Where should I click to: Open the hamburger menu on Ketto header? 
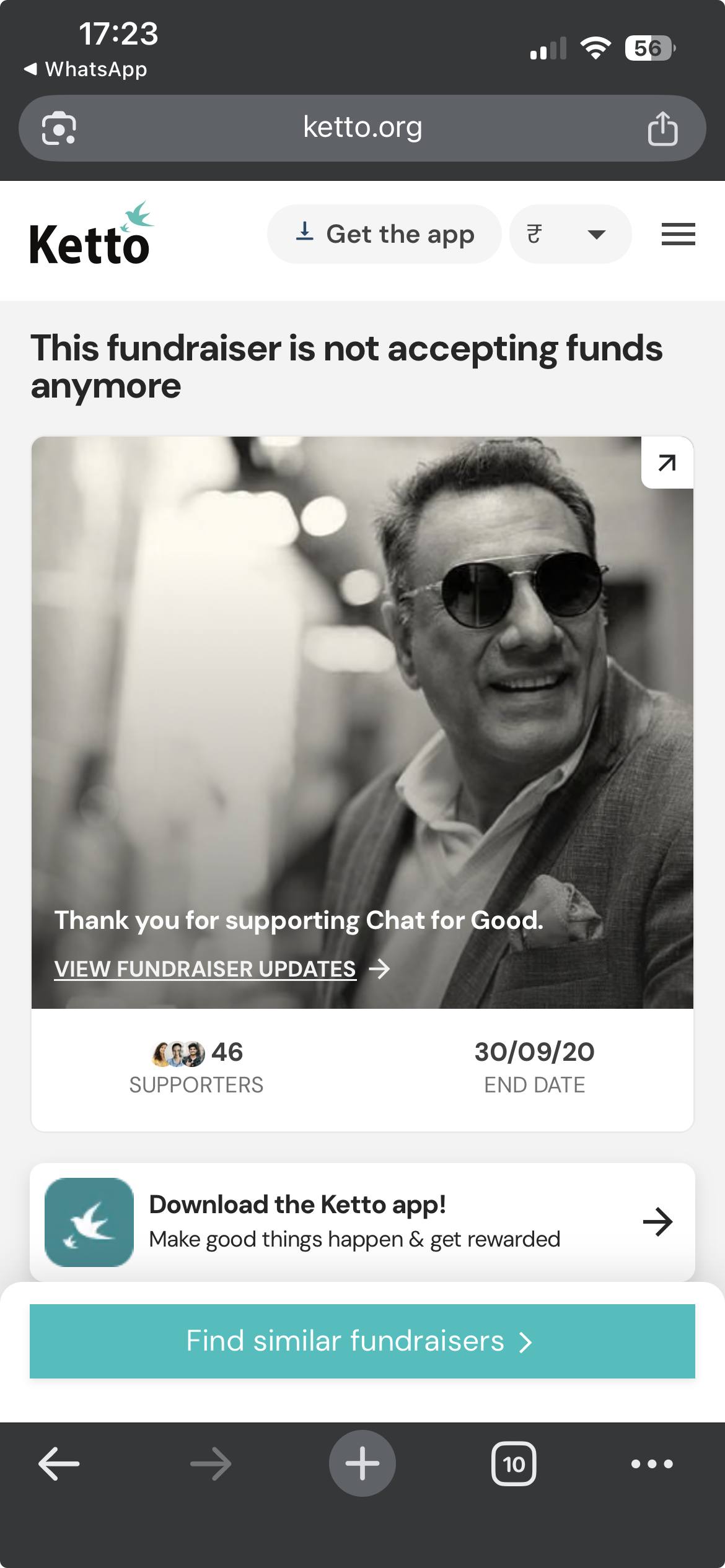click(x=678, y=234)
